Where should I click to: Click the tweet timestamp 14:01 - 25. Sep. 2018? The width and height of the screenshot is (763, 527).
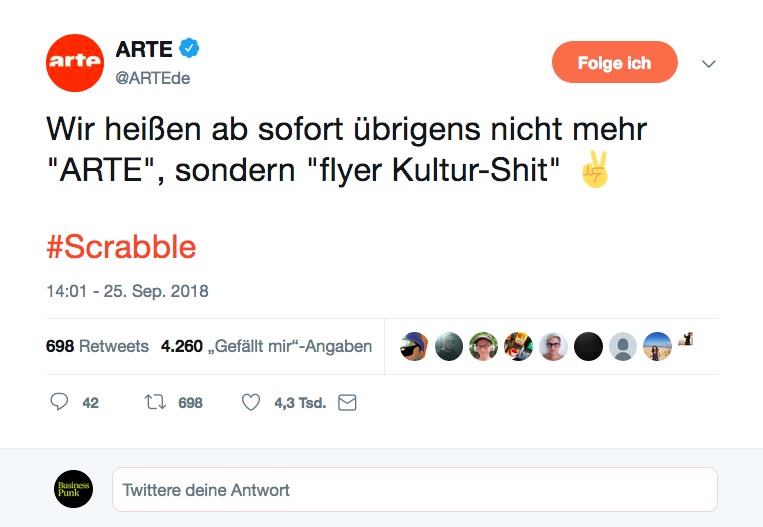pos(127,291)
